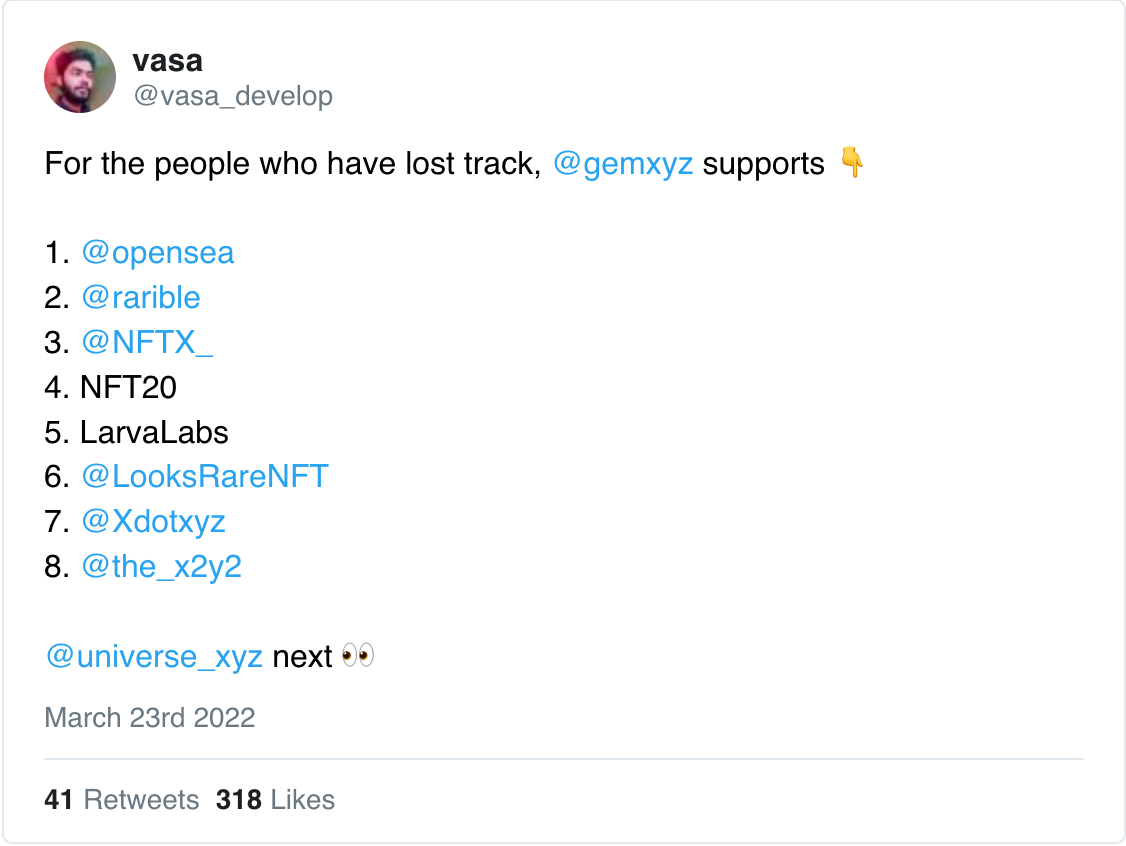Click the LarvaLabs list item text

pos(154,433)
